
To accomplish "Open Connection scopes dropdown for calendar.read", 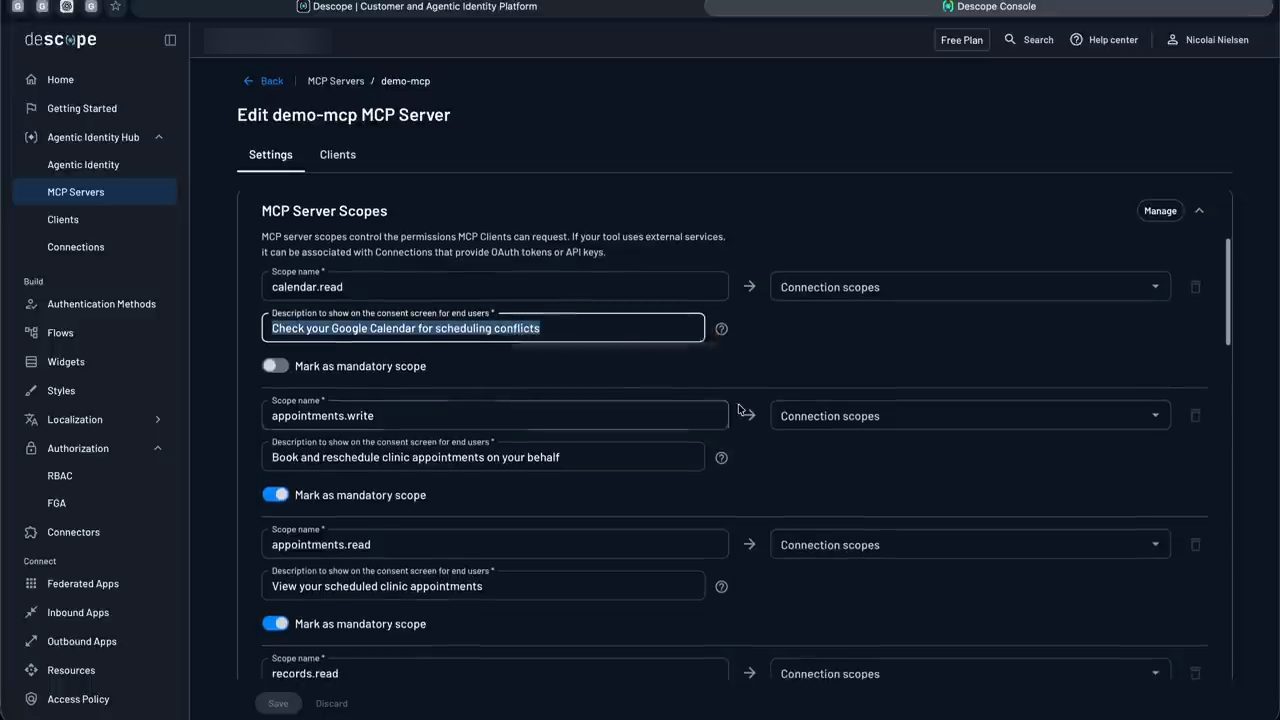I will pyautogui.click(x=970, y=287).
